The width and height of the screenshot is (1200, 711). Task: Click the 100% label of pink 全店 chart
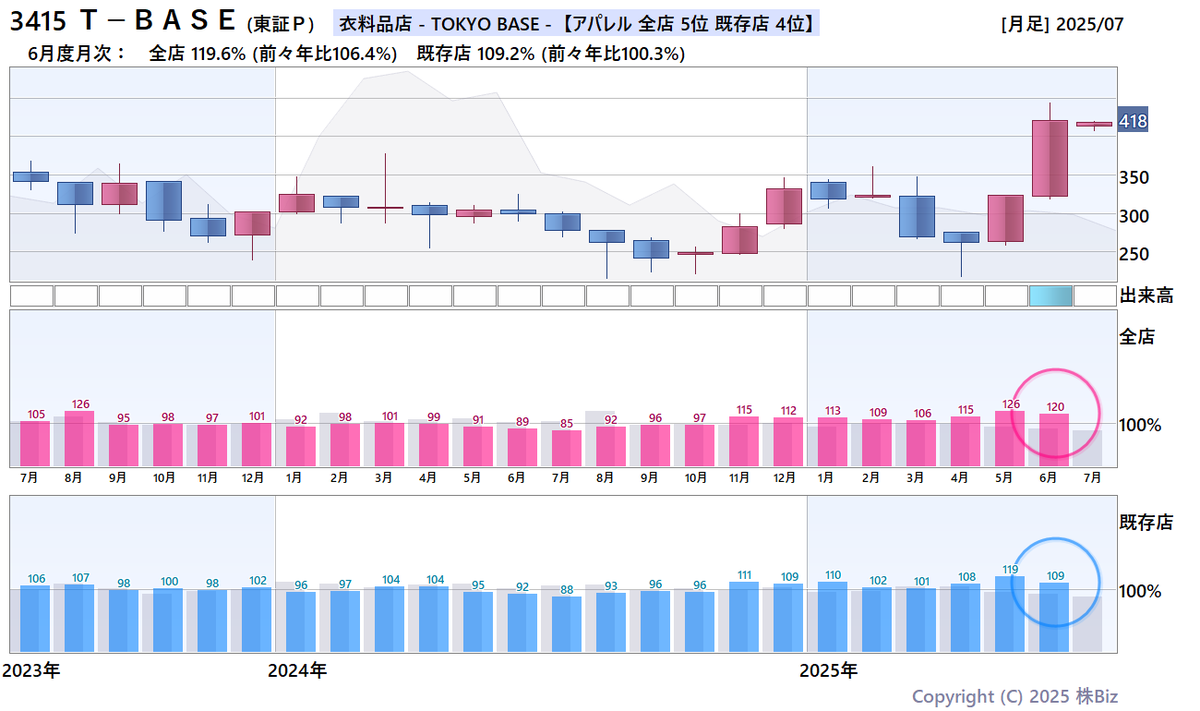pyautogui.click(x=1140, y=425)
